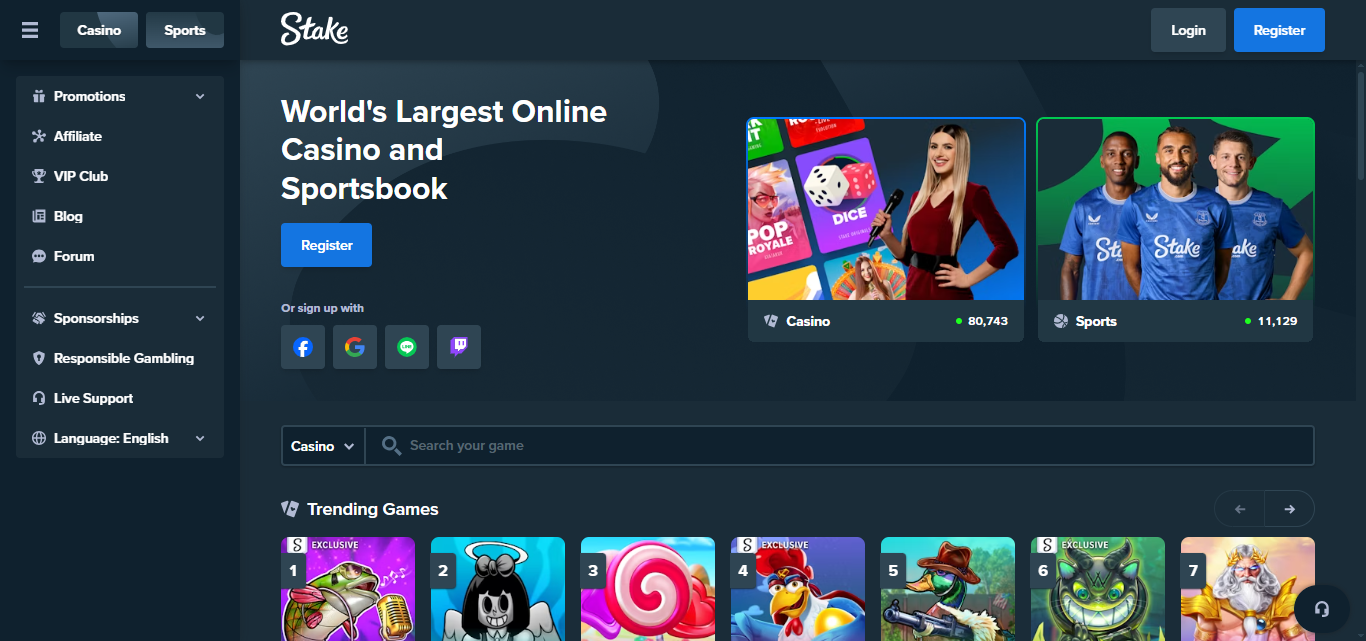Open trending game number 6 thumbnail

pos(1098,589)
